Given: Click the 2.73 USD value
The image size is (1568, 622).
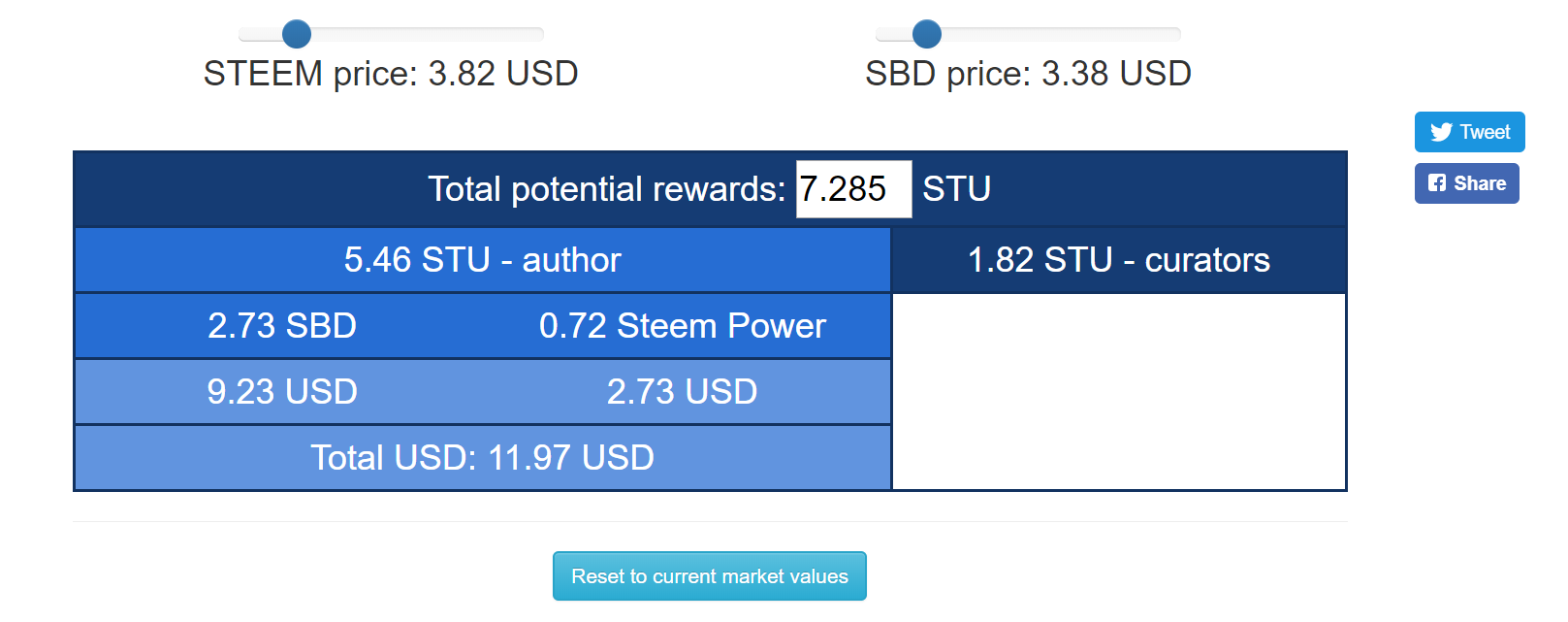Looking at the screenshot, I should [x=683, y=392].
